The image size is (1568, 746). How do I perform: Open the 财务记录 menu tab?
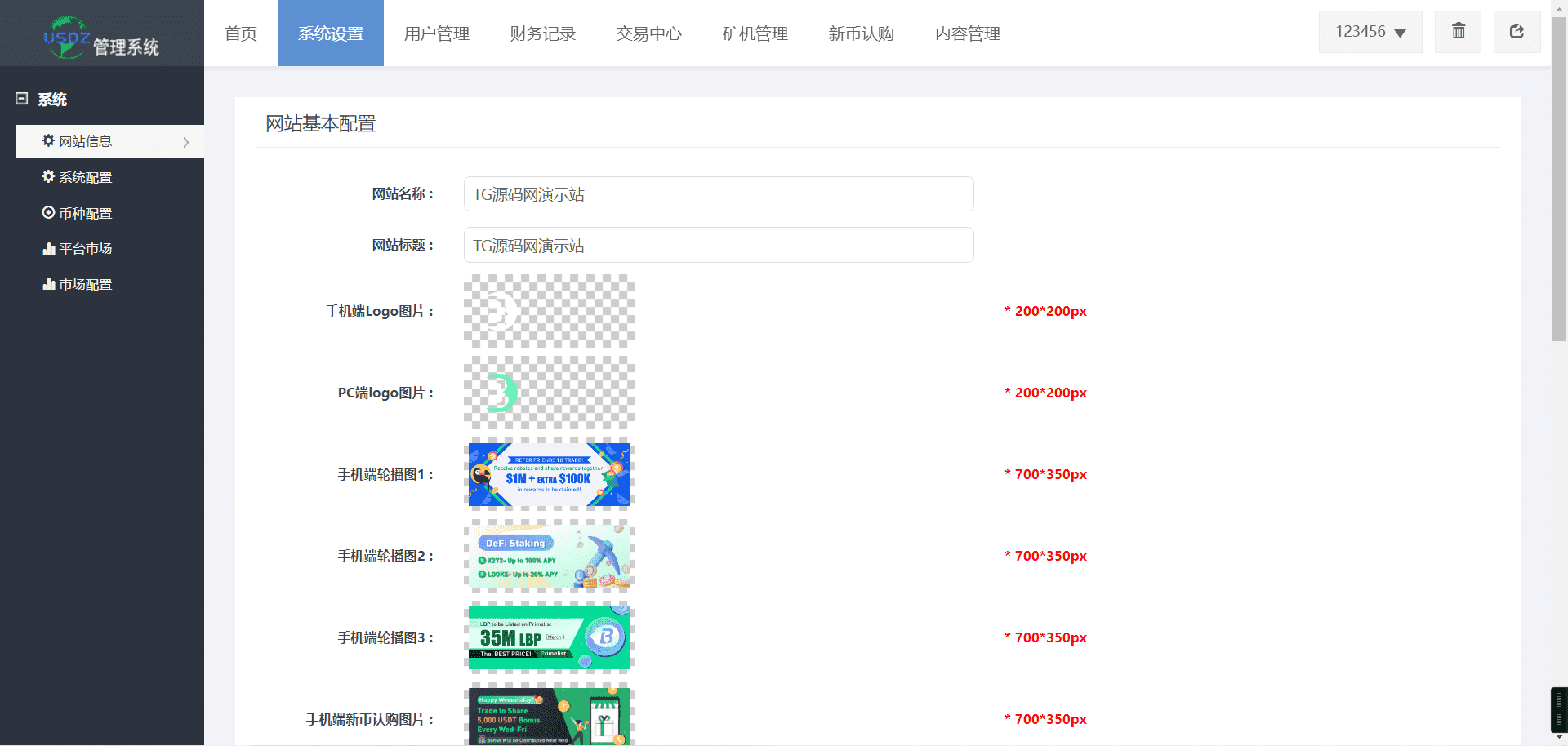coord(542,33)
